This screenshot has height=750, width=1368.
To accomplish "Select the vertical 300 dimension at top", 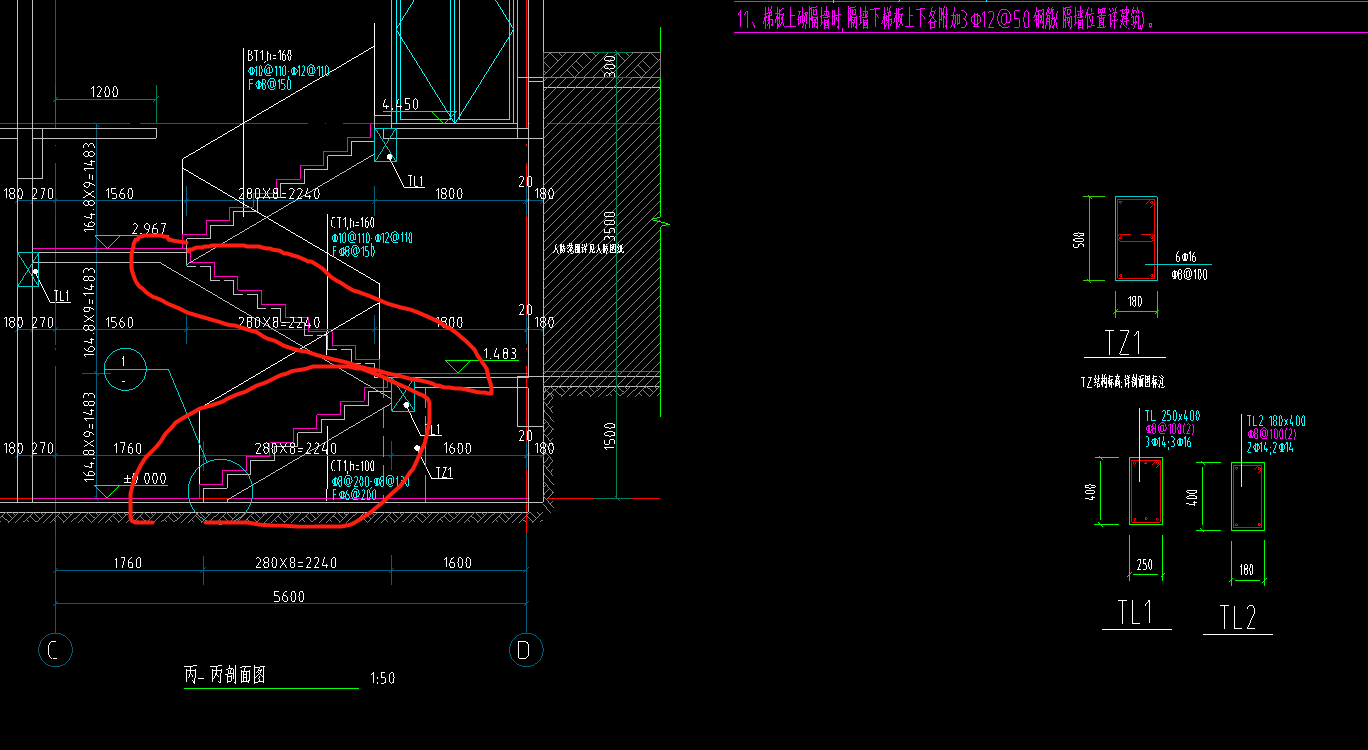I will click(x=609, y=67).
